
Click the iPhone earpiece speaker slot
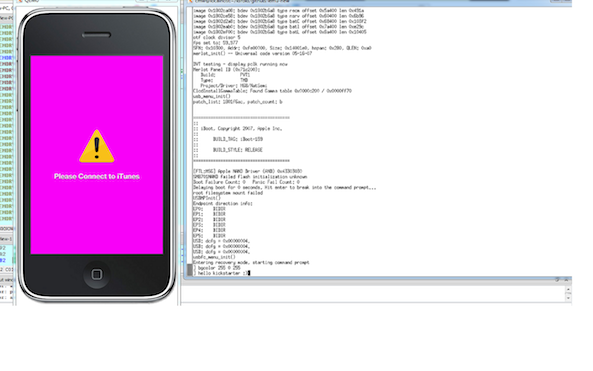tap(96, 35)
